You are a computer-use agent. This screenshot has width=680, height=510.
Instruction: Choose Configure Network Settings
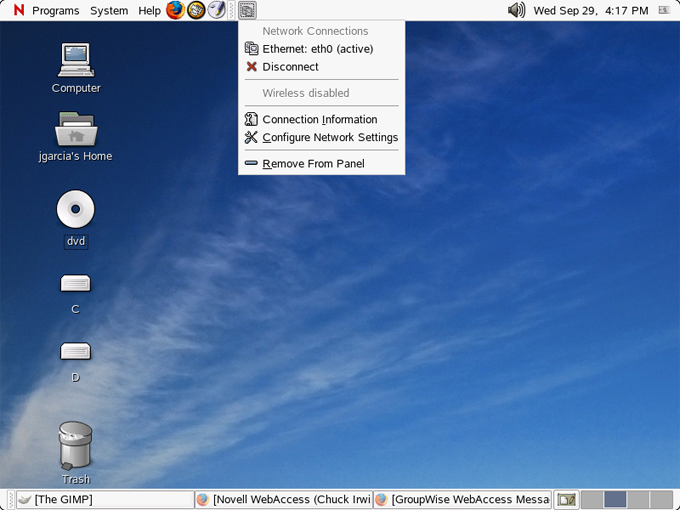[322, 137]
